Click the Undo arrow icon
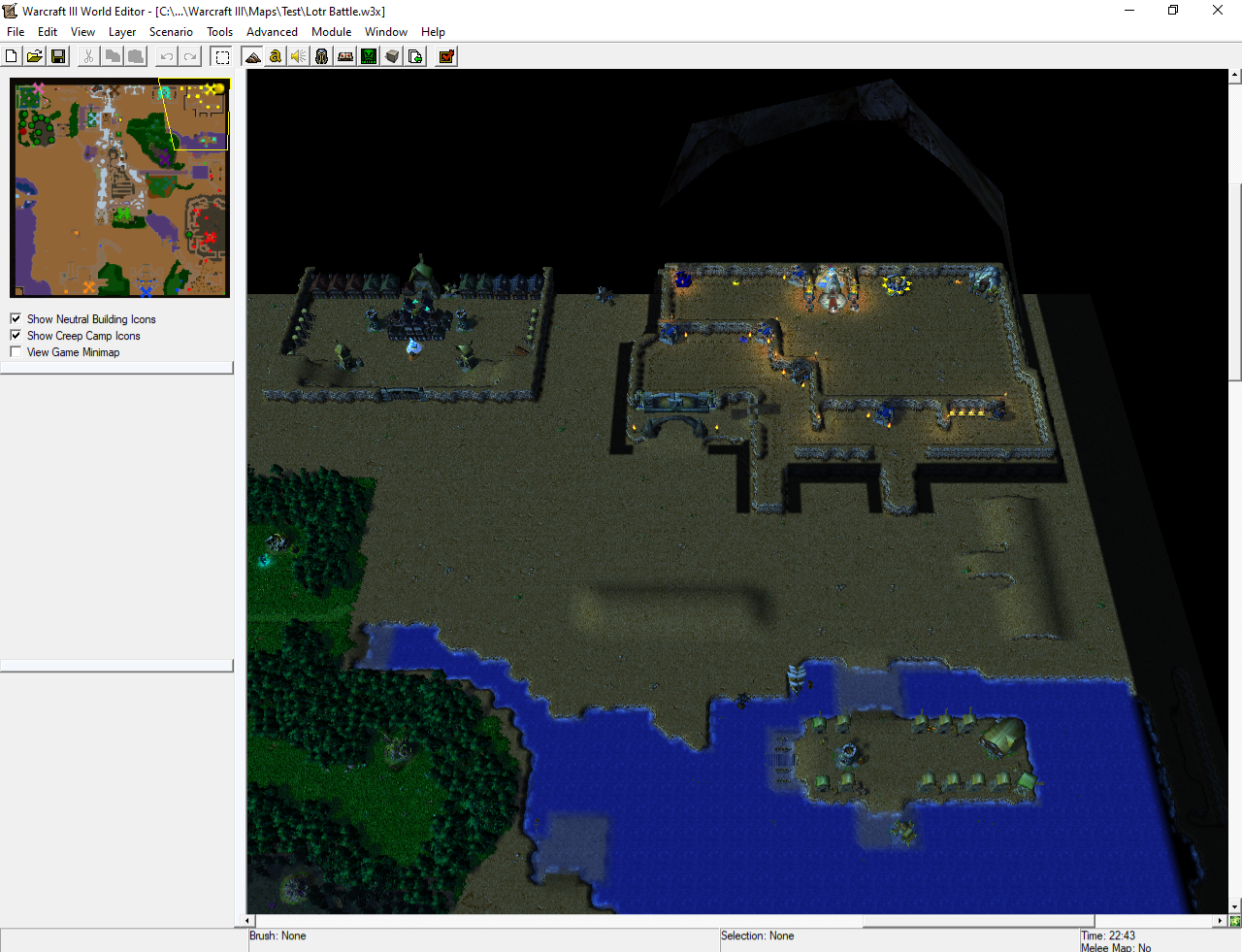Viewport: 1242px width, 952px height. point(167,56)
